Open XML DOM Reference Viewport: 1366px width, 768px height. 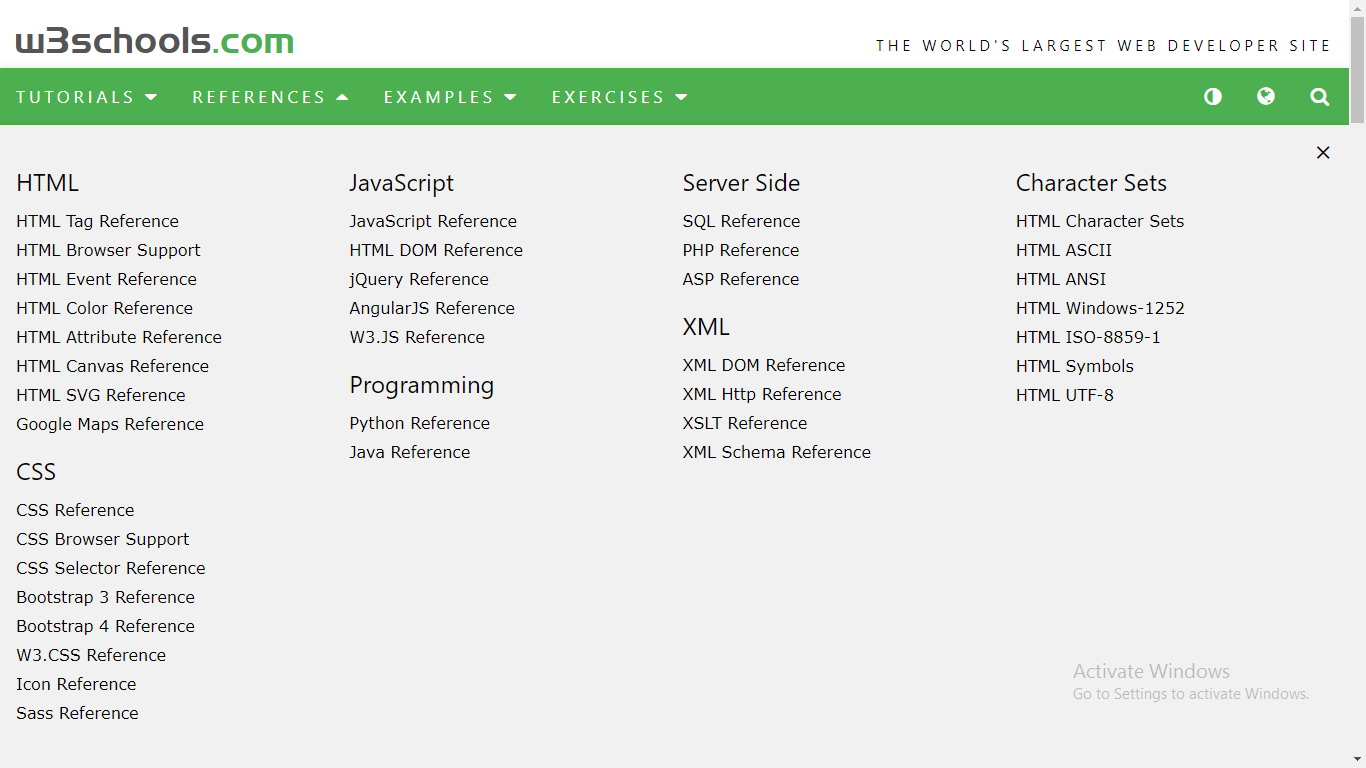point(764,365)
